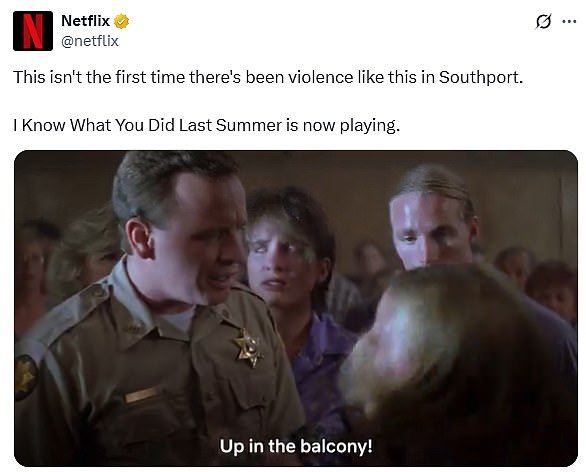Click the I Know What You Did Last Summer line
Viewport: 586px width, 472px height.
(207, 125)
